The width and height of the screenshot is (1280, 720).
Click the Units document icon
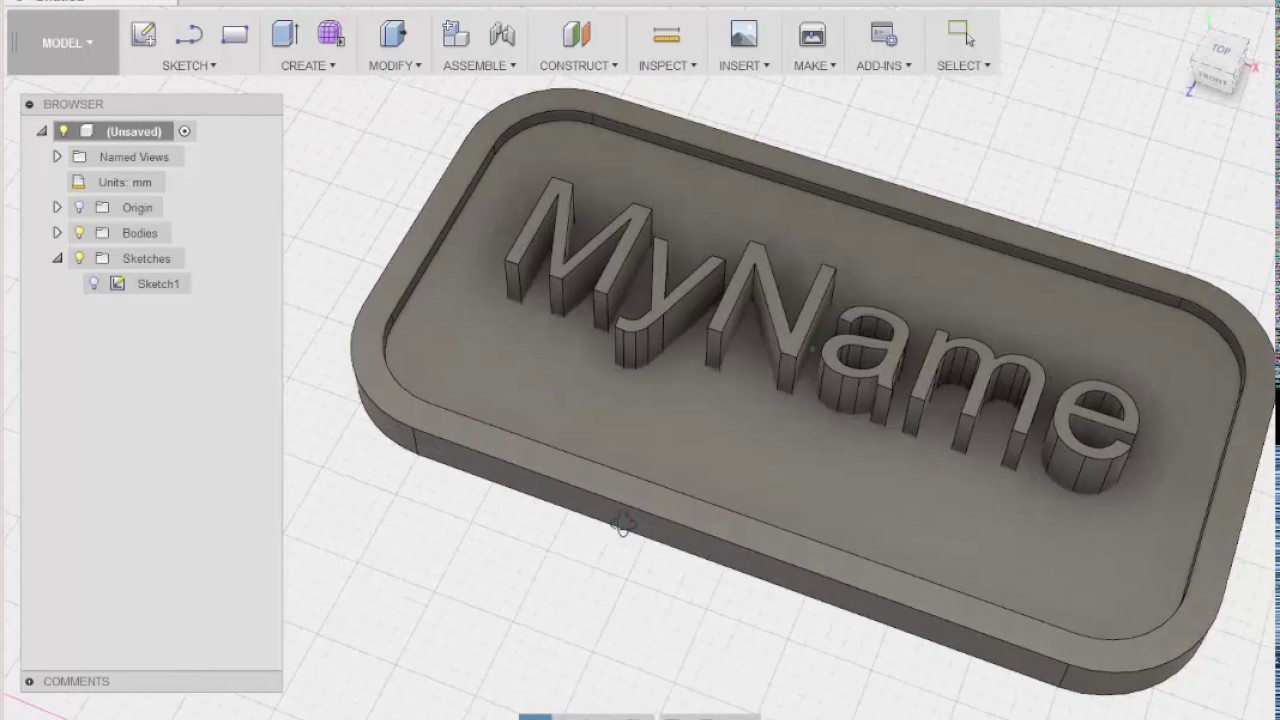(x=78, y=182)
